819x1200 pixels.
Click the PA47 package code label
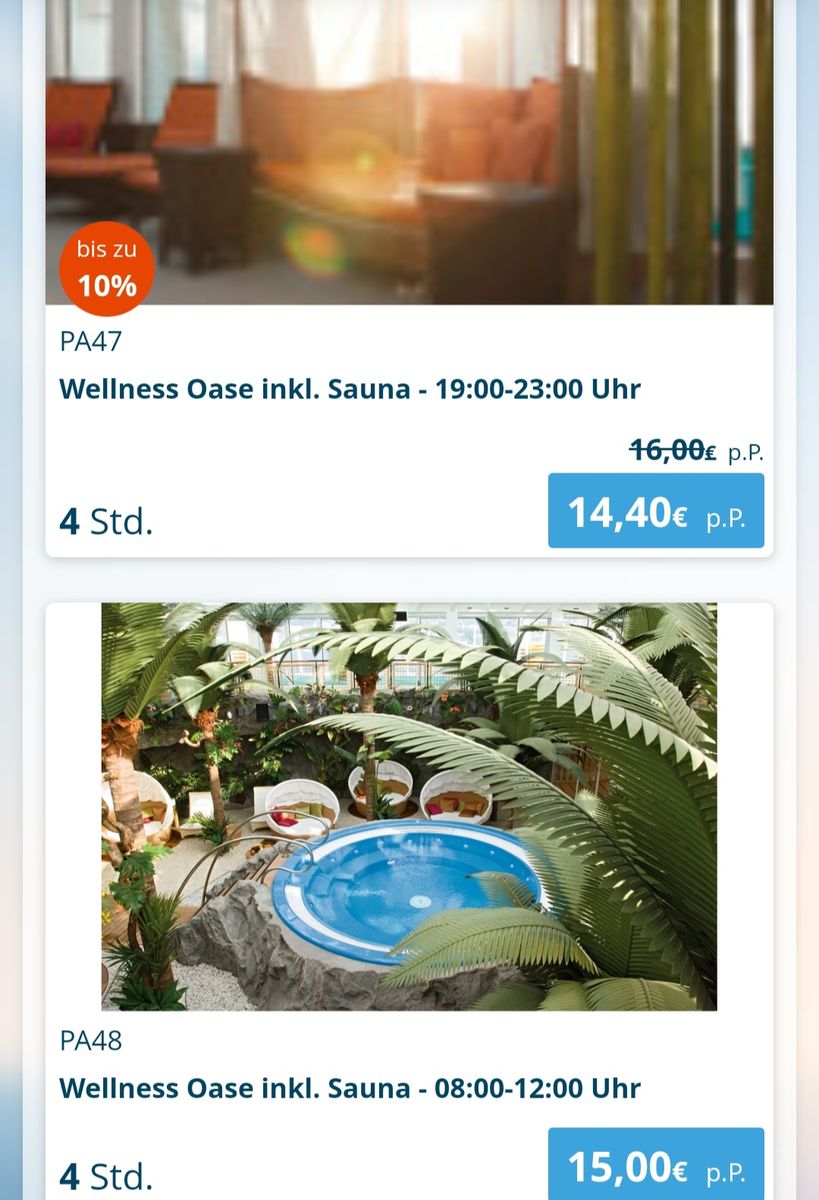tap(91, 341)
